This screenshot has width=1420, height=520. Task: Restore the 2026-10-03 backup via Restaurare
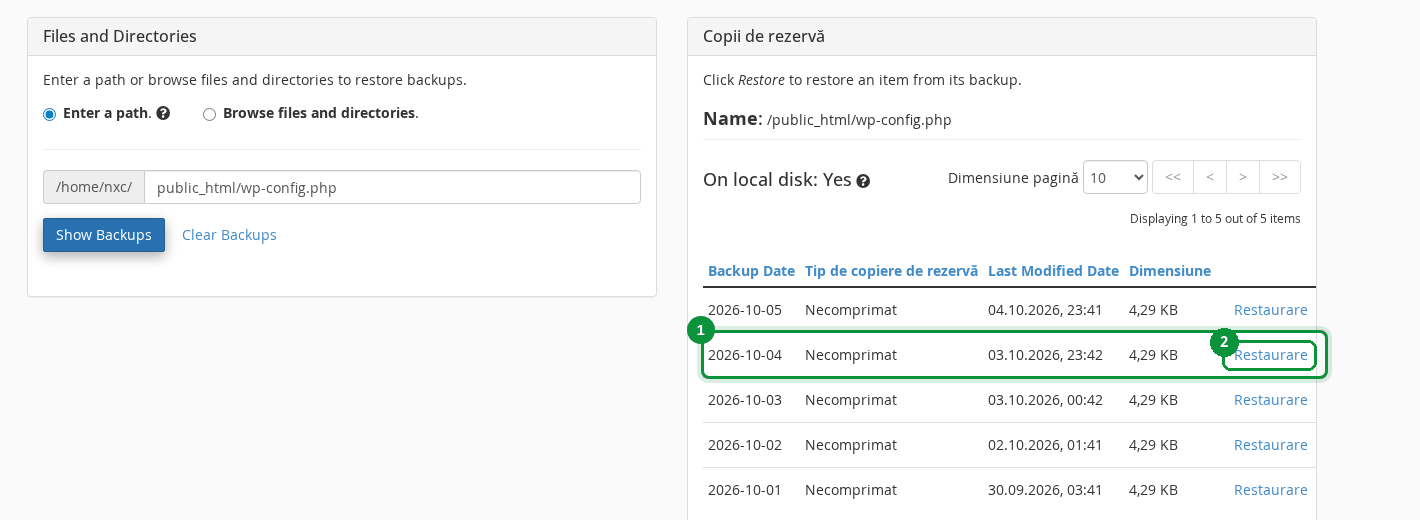click(1270, 400)
